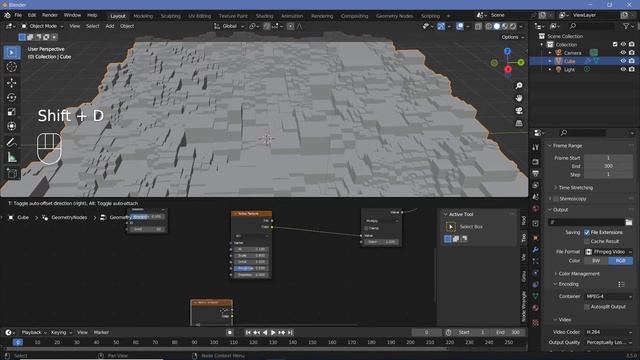Play animation forward in timeline
This screenshot has width=640, height=360.
tap(273, 333)
